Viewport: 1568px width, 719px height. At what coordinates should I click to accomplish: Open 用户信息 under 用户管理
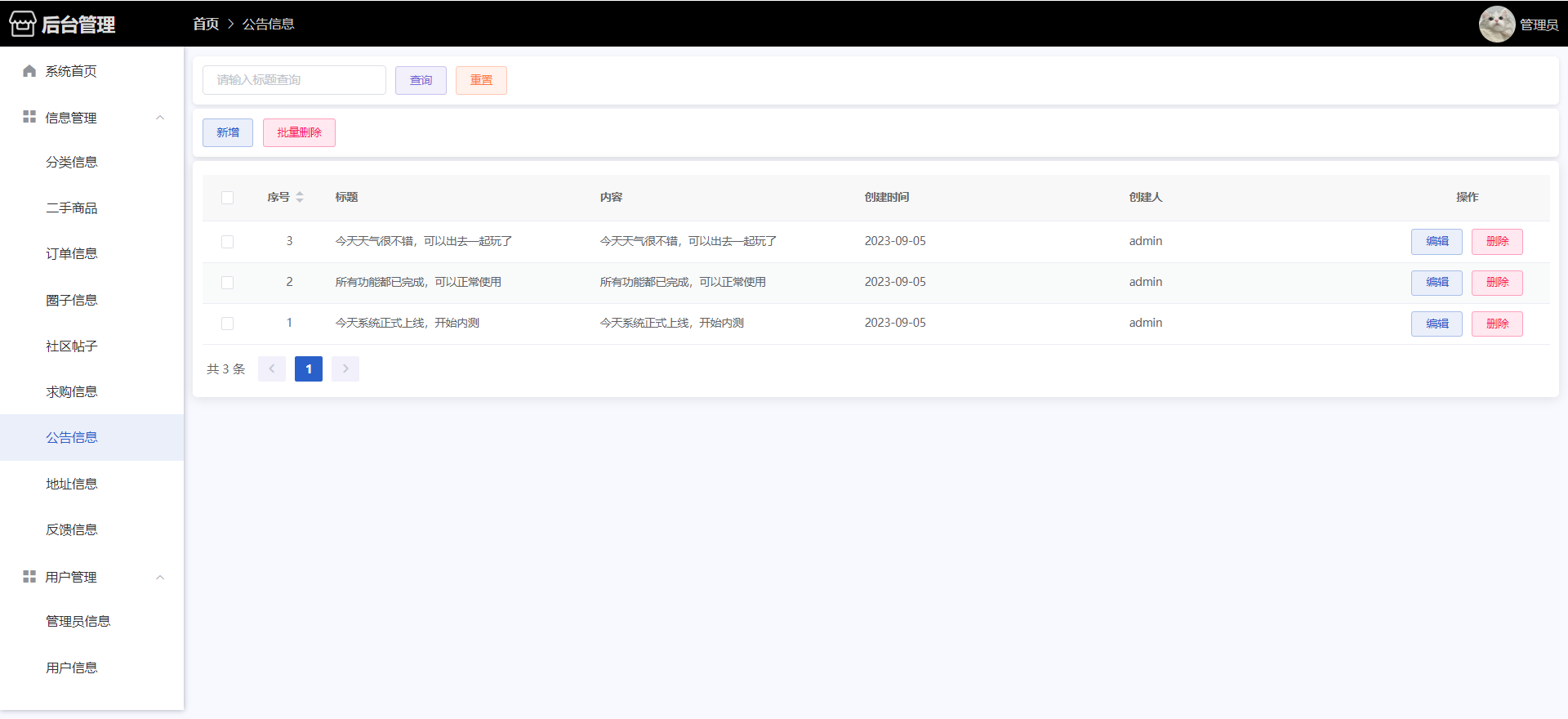pyautogui.click(x=91, y=668)
